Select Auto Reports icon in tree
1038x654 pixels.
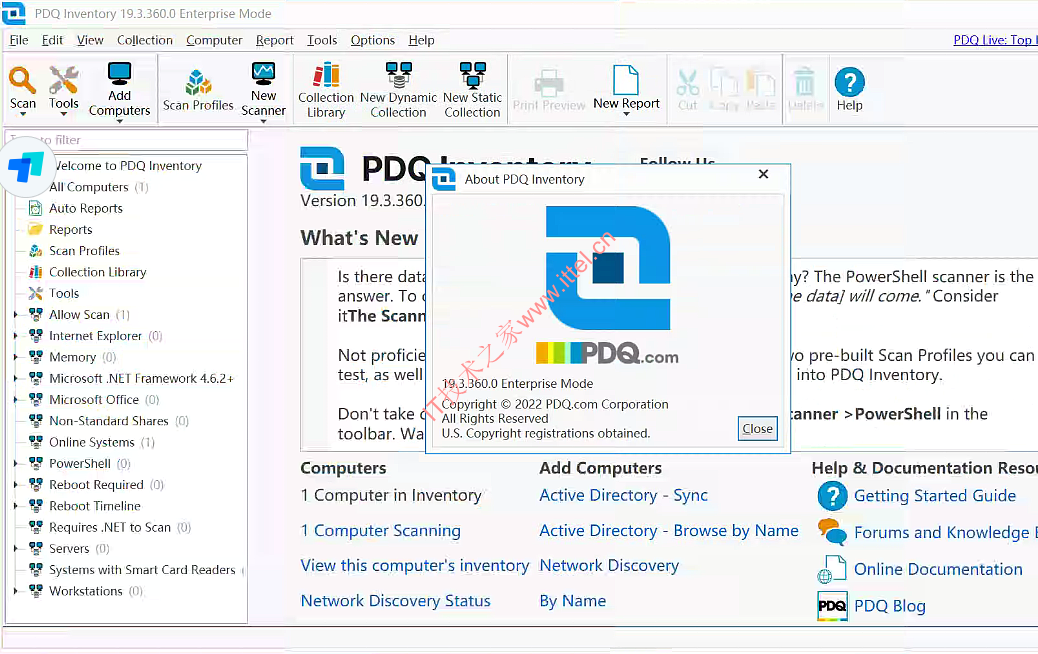click(x=36, y=209)
